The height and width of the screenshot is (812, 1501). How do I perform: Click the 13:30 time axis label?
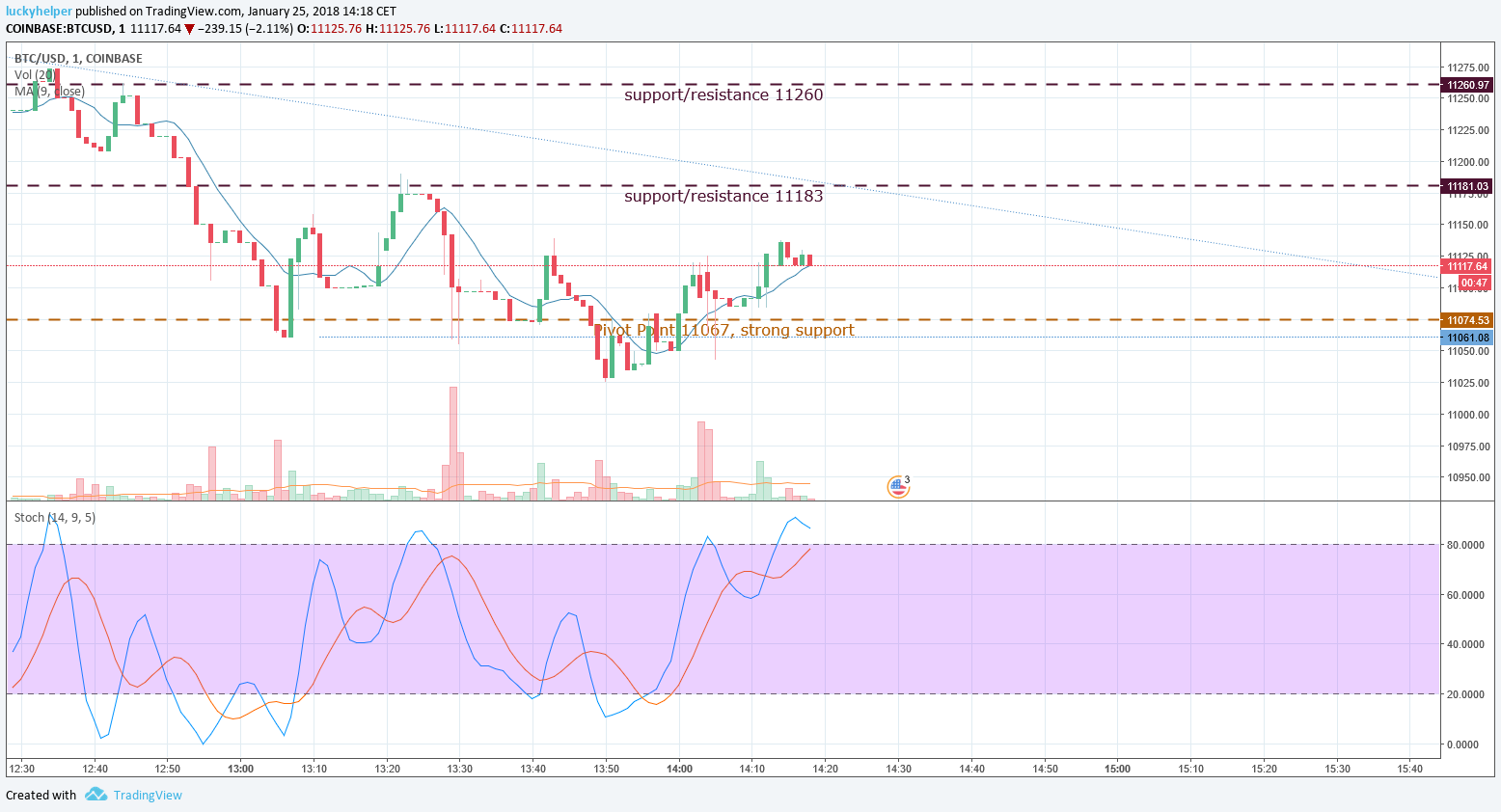click(460, 769)
